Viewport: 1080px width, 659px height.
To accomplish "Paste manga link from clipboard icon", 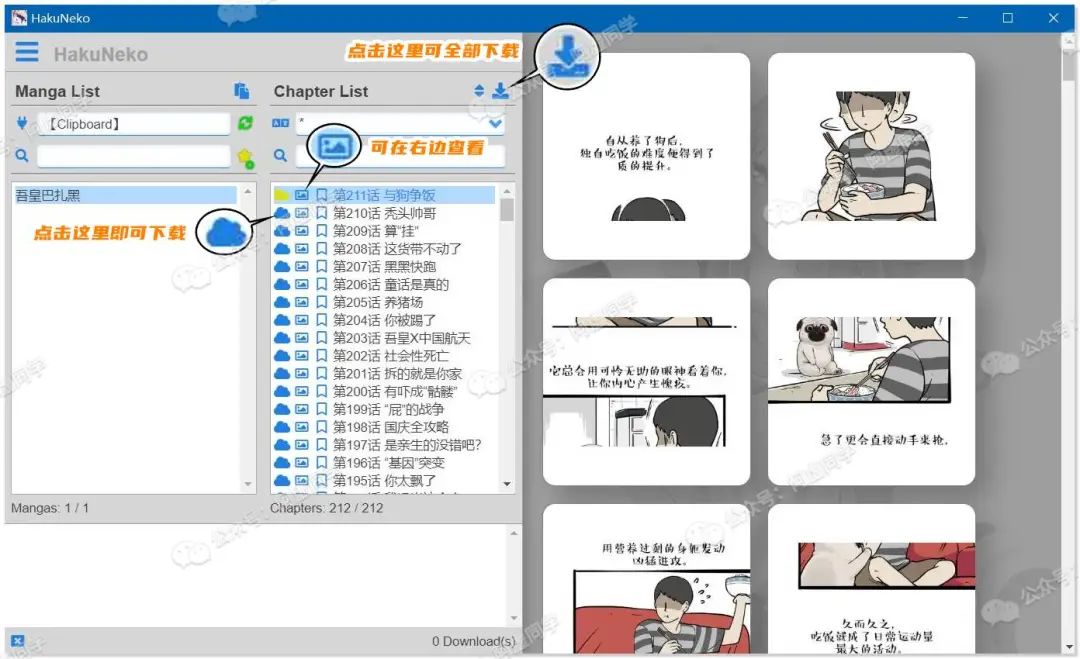I will [241, 91].
